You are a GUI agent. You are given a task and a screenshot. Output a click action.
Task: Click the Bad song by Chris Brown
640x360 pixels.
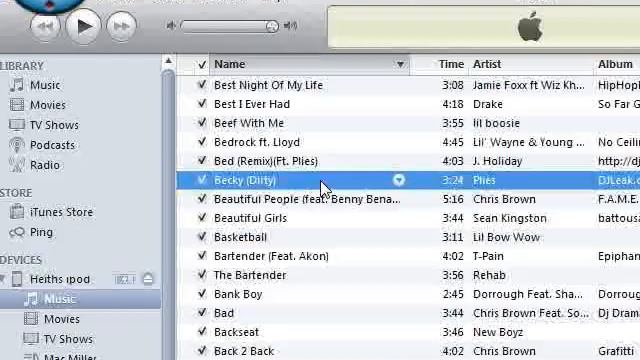(224, 313)
